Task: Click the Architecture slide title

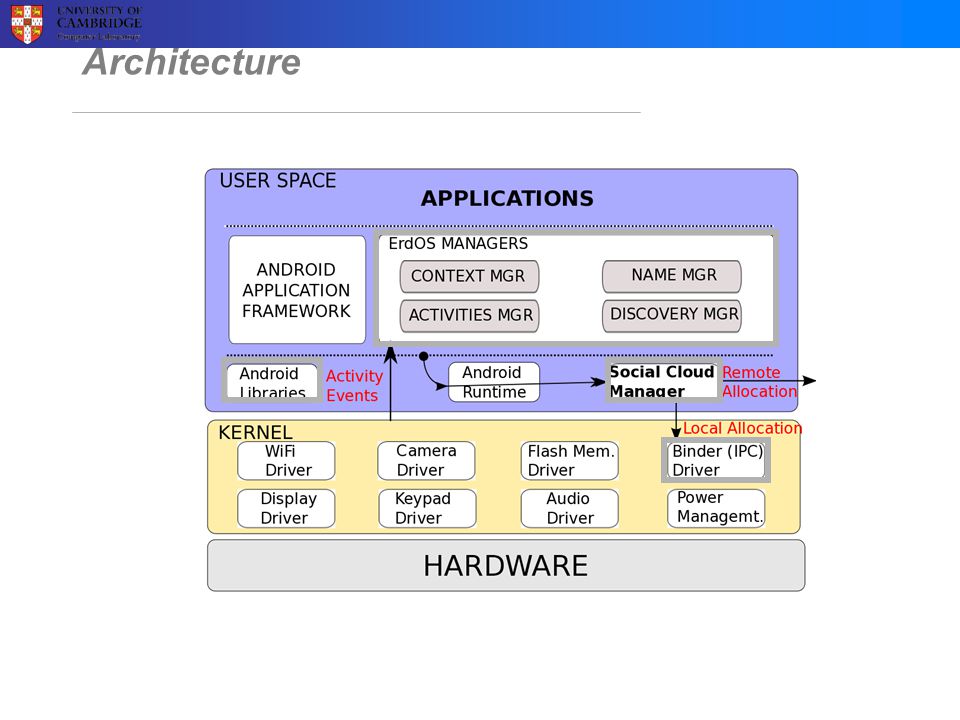Action: tap(192, 62)
